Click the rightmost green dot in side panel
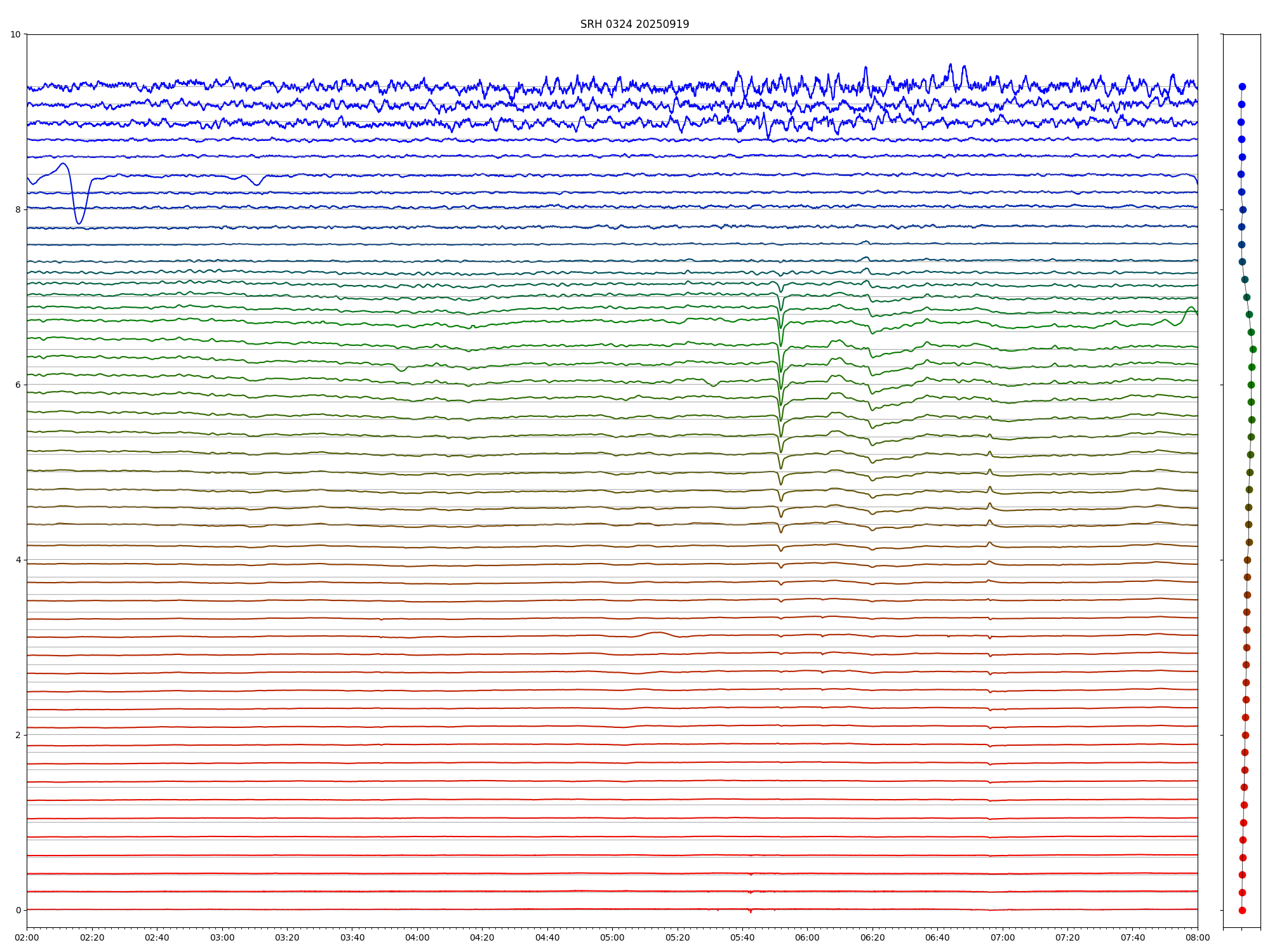Screen dimensions: 1270x952 pos(1253,350)
